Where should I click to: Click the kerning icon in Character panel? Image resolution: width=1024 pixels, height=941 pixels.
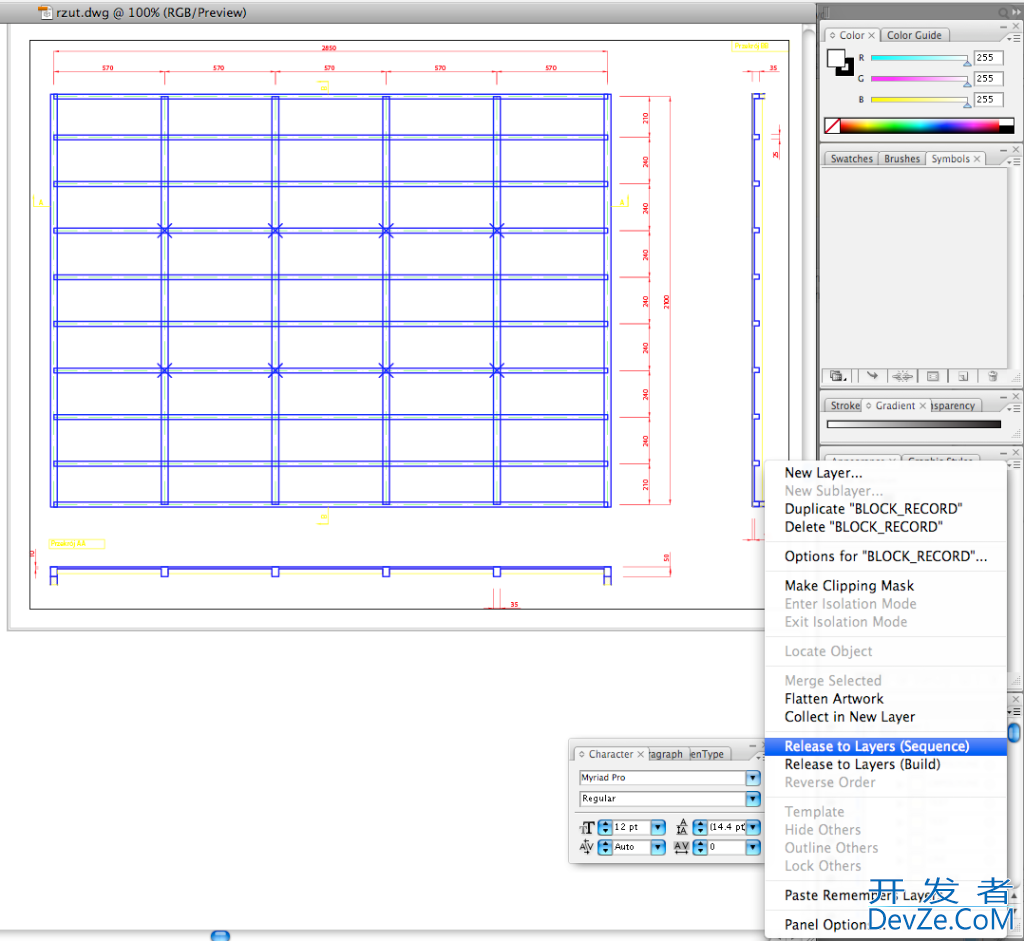pyautogui.click(x=586, y=848)
